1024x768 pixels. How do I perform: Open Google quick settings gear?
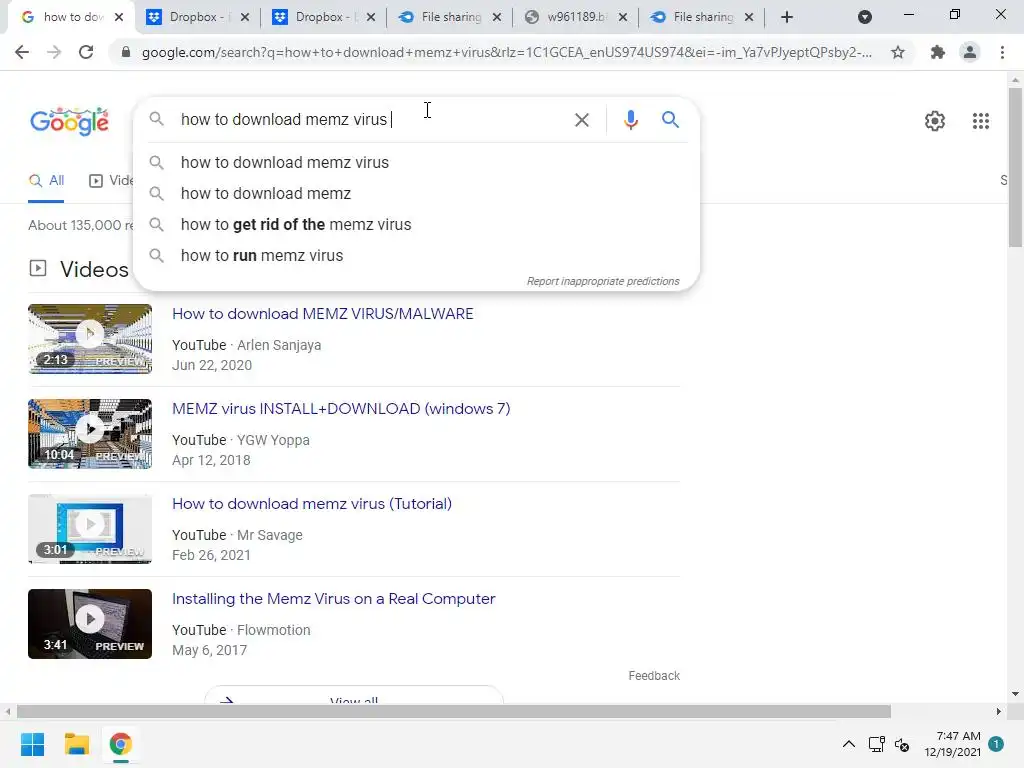click(935, 121)
